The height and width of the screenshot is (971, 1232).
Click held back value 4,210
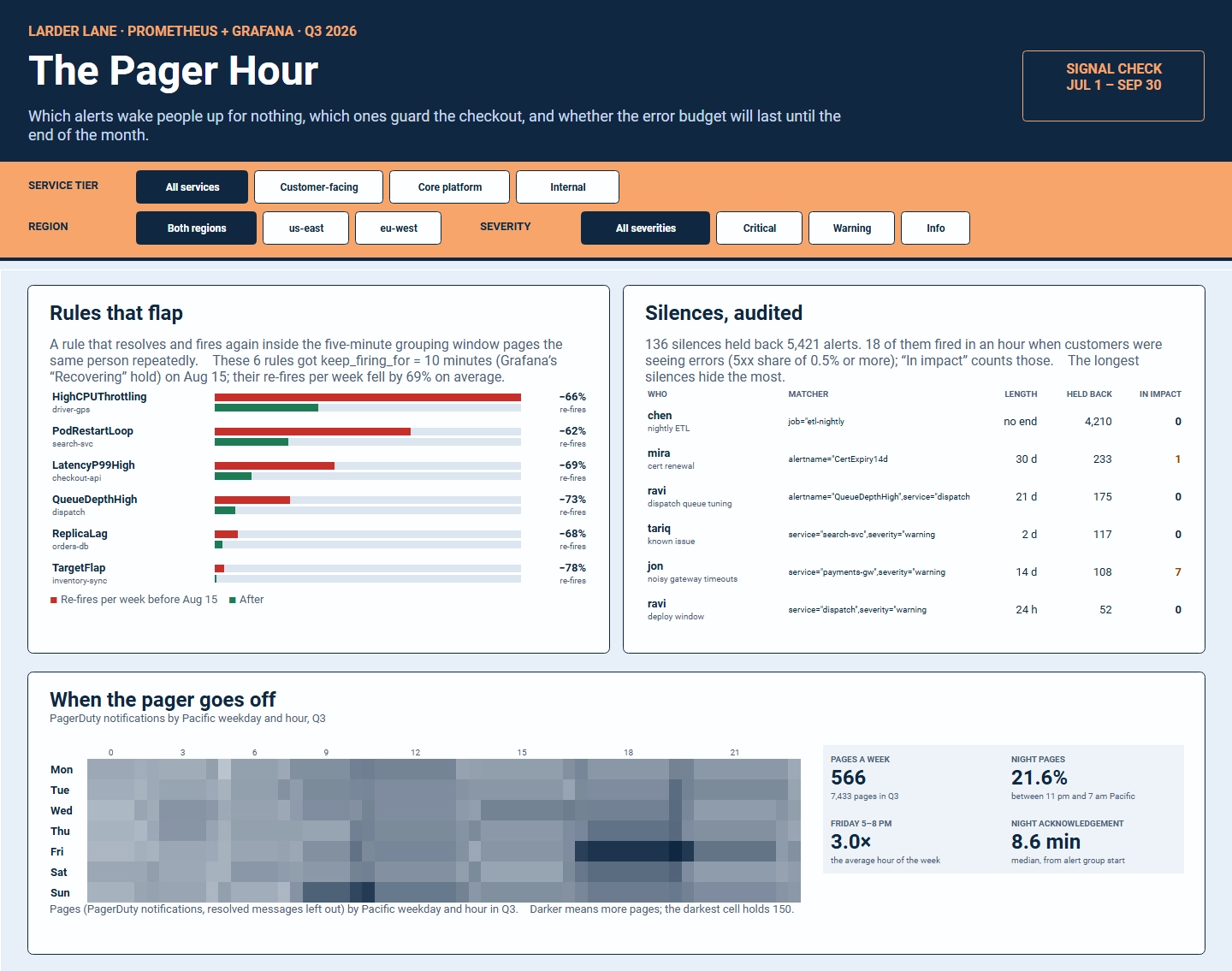click(1099, 422)
